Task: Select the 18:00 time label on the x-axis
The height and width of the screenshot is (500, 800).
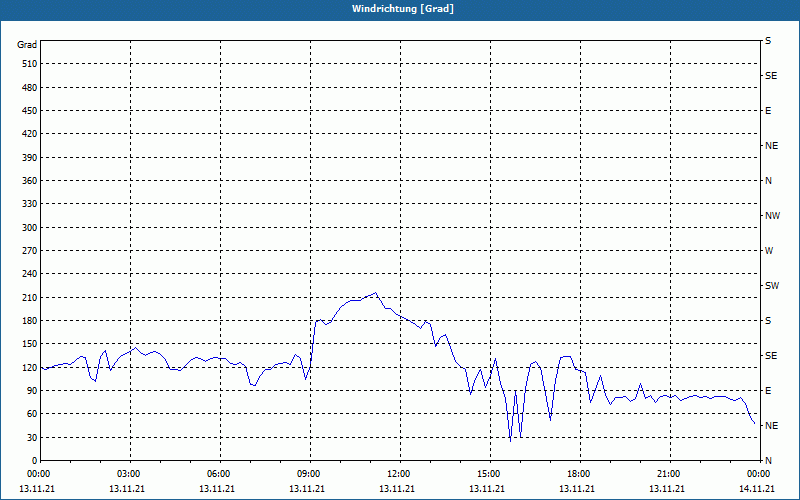Action: click(580, 474)
